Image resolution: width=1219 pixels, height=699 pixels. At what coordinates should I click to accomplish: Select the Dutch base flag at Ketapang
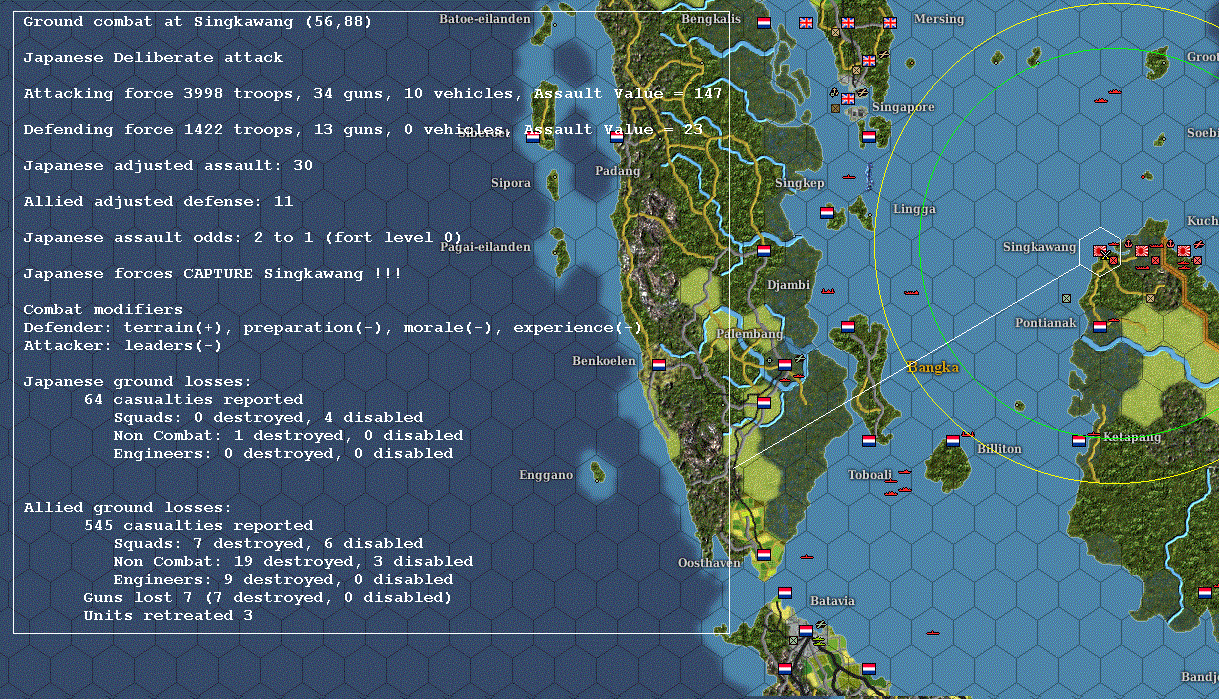click(1079, 440)
